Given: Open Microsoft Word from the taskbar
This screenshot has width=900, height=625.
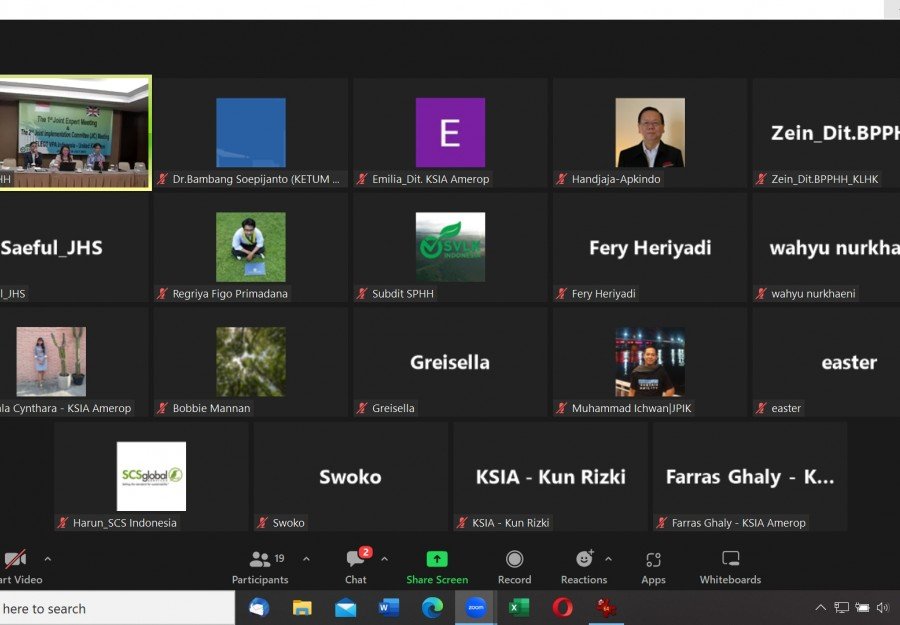Looking at the screenshot, I should [x=389, y=608].
